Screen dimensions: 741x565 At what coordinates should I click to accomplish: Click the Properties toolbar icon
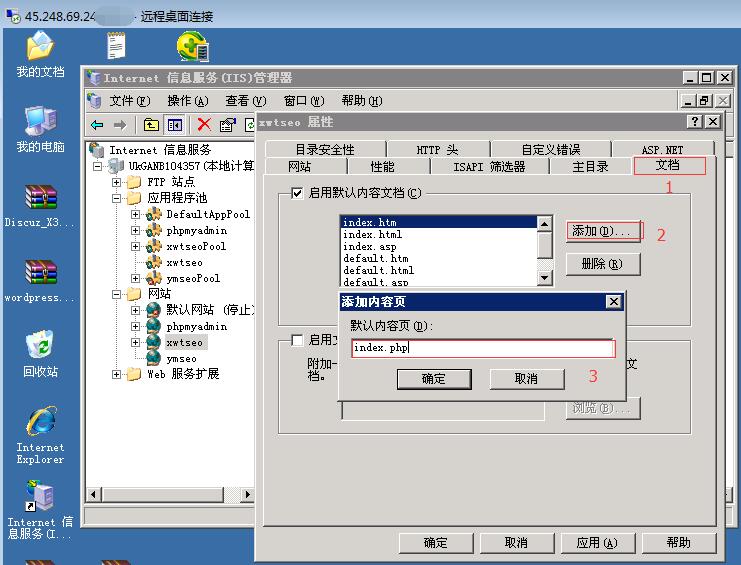(227, 125)
